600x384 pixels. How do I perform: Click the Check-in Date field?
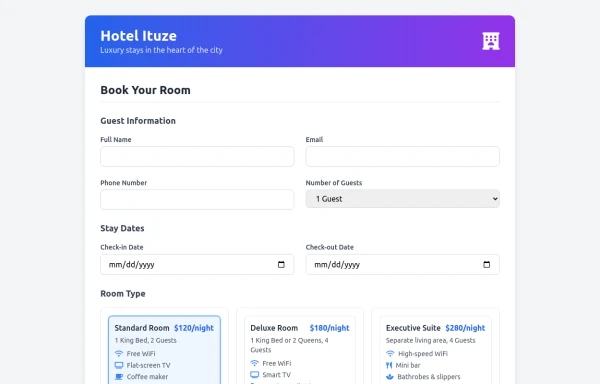pos(197,264)
